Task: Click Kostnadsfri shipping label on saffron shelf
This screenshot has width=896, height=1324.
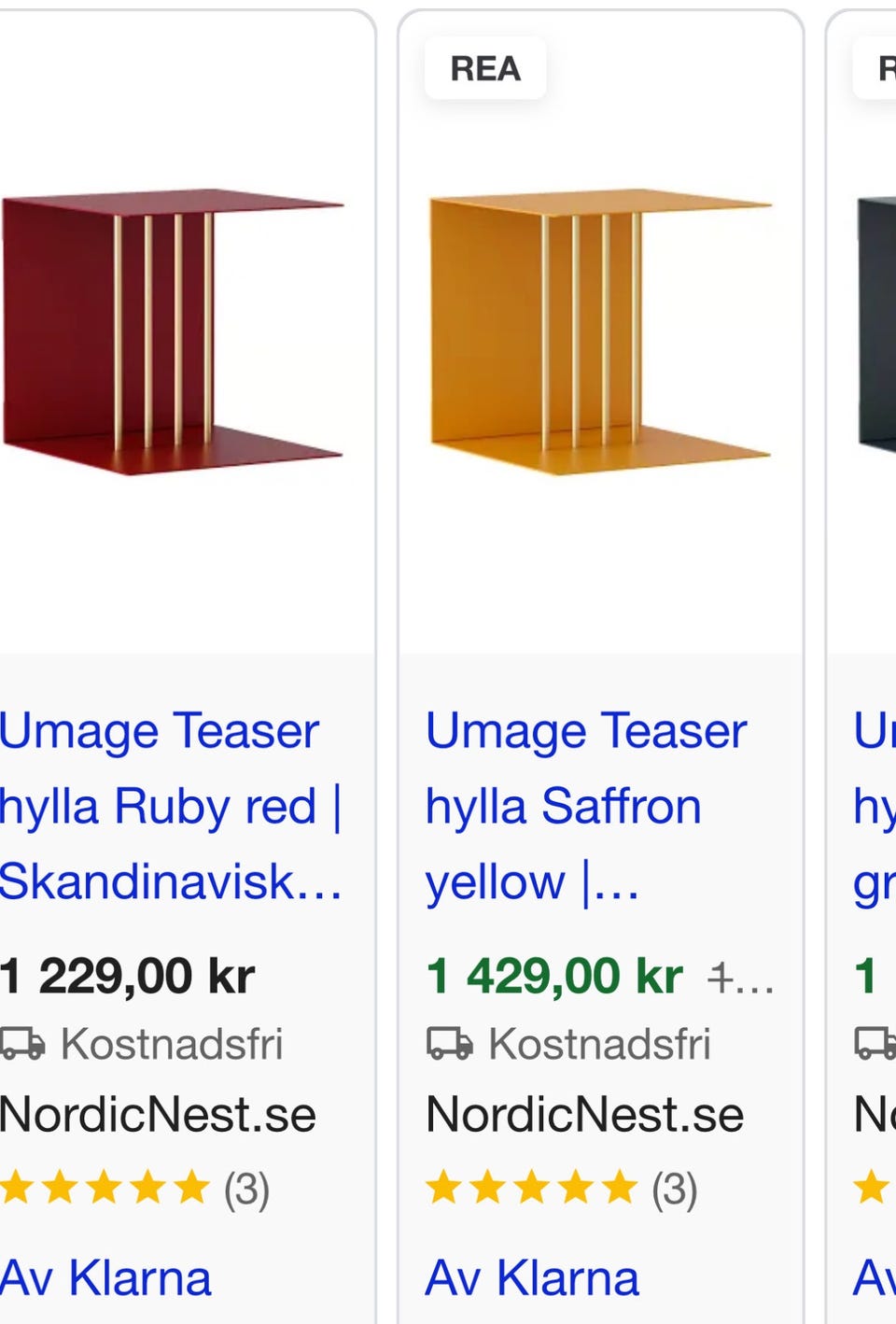Action: pyautogui.click(x=599, y=1044)
